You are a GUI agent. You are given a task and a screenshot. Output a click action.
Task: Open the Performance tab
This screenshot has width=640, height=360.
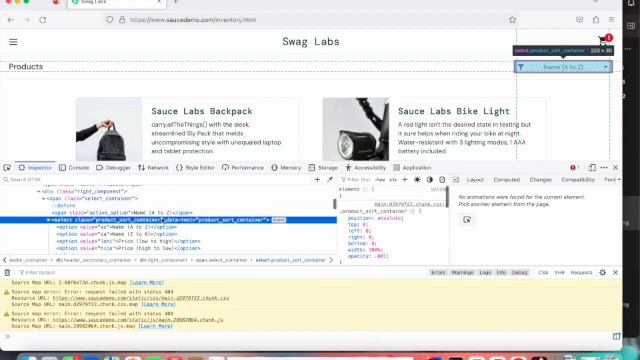coord(243,167)
